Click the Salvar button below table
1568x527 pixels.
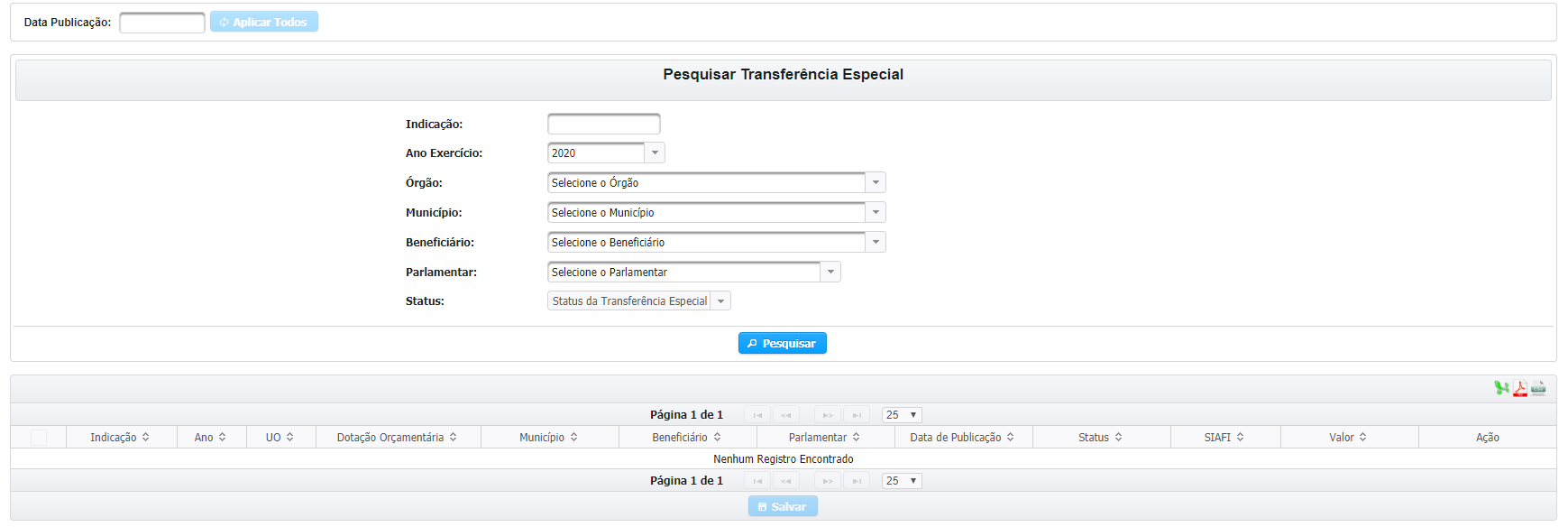(x=783, y=506)
